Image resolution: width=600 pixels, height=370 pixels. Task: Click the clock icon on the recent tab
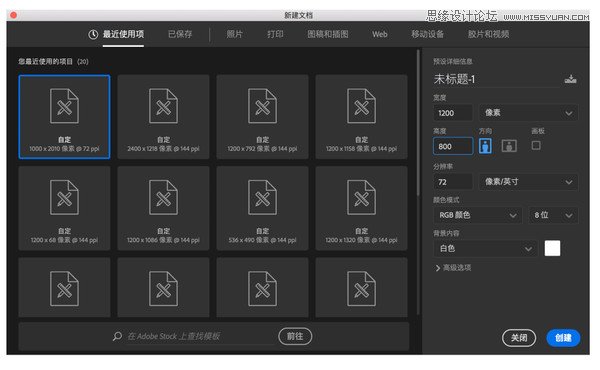[x=93, y=34]
